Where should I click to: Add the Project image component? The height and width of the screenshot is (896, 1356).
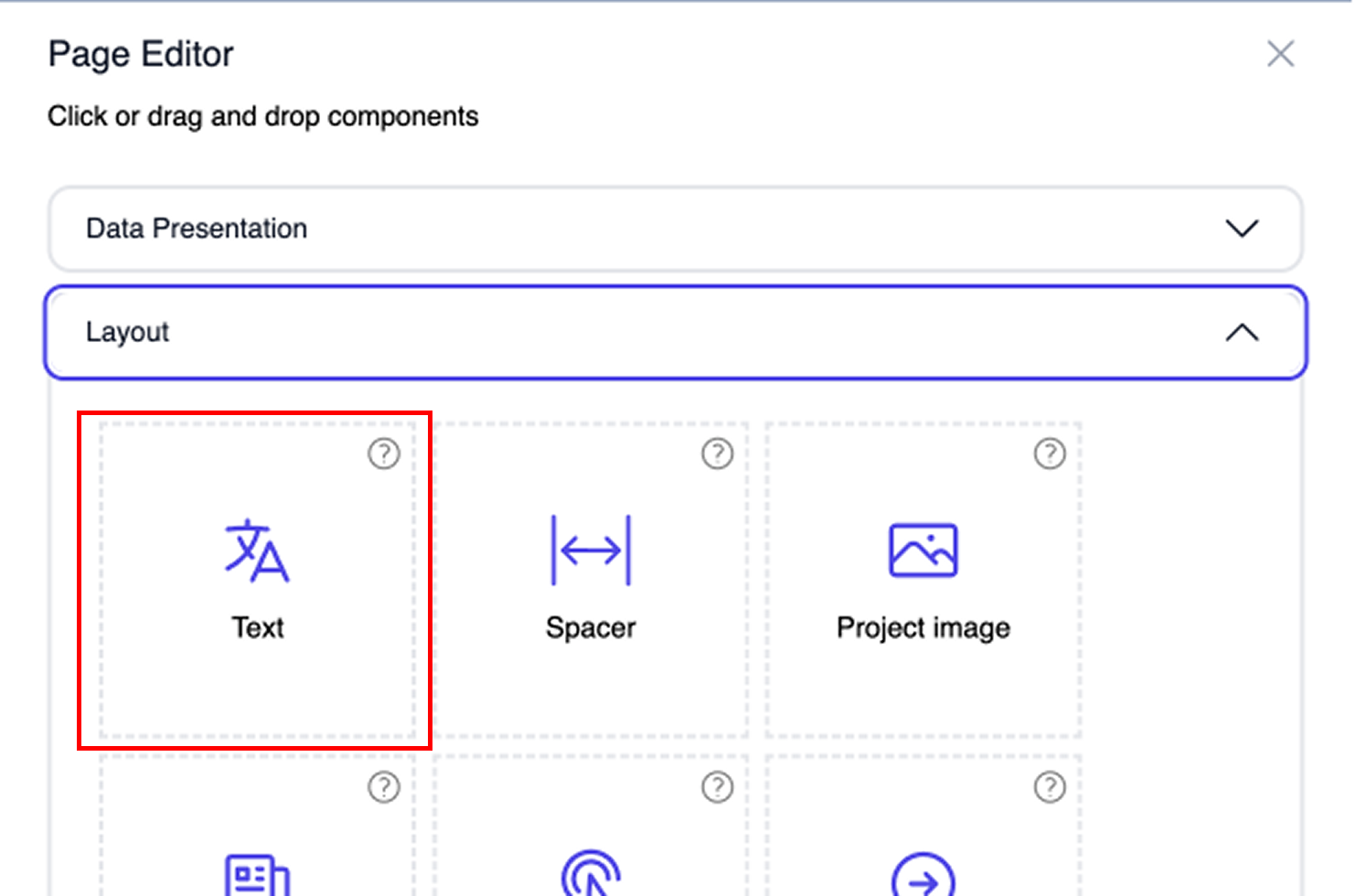(x=924, y=580)
